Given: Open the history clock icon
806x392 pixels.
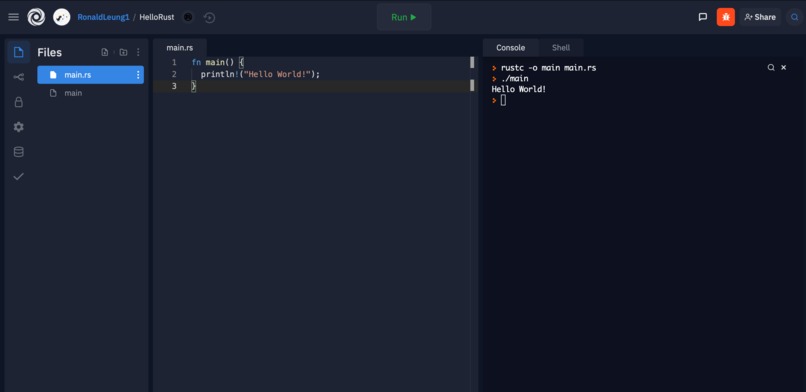Looking at the screenshot, I should click(x=209, y=17).
